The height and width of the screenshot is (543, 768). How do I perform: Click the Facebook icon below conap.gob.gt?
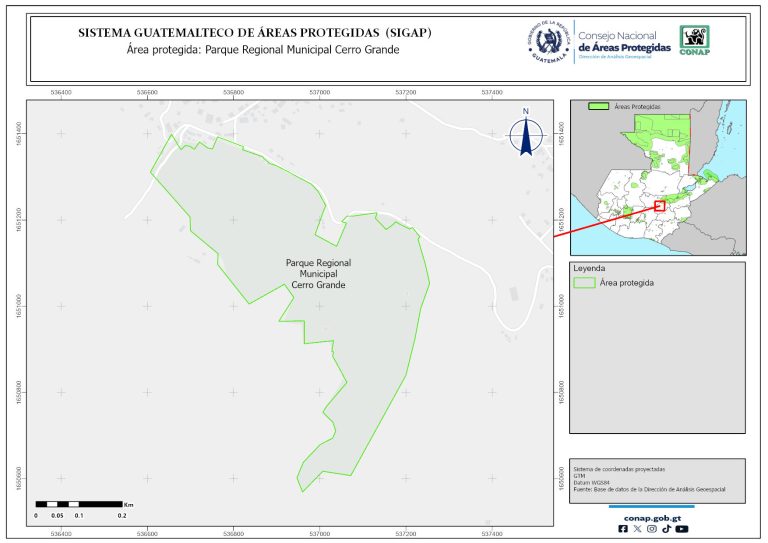point(624,530)
